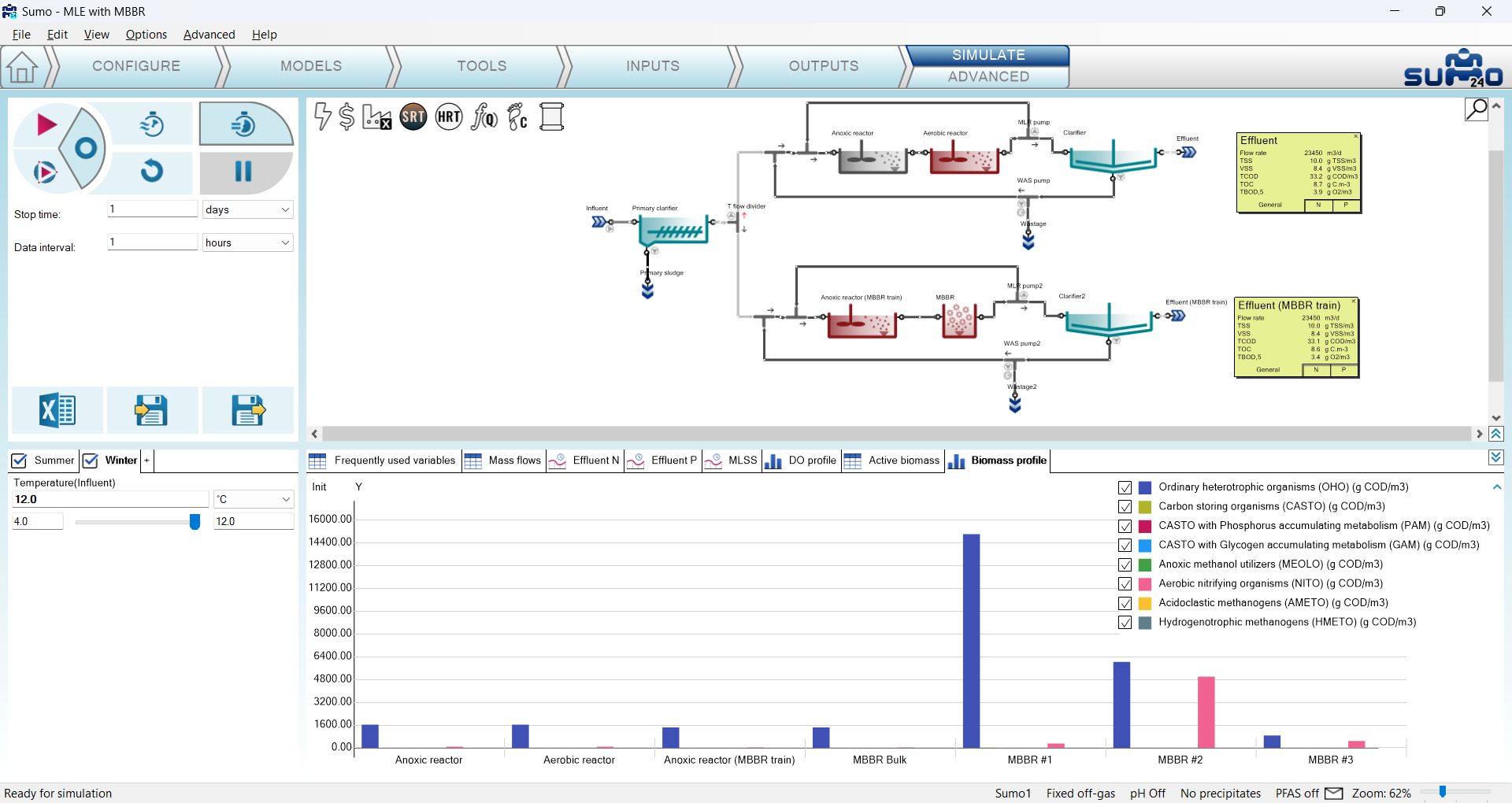Open the magnifier search on the flowsheet
Image resolution: width=1512 pixels, height=803 pixels.
coord(1476,109)
